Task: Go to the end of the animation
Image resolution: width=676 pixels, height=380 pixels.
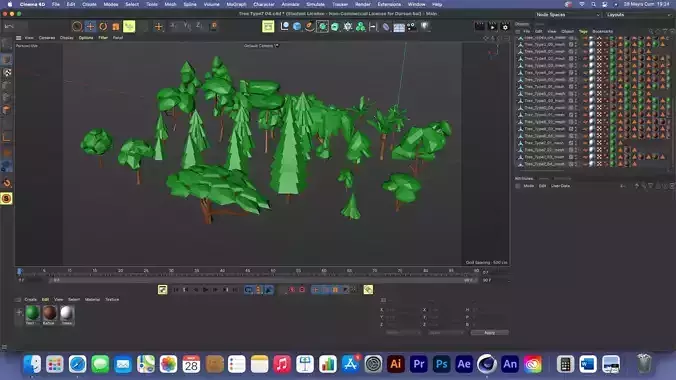Action: pos(235,290)
